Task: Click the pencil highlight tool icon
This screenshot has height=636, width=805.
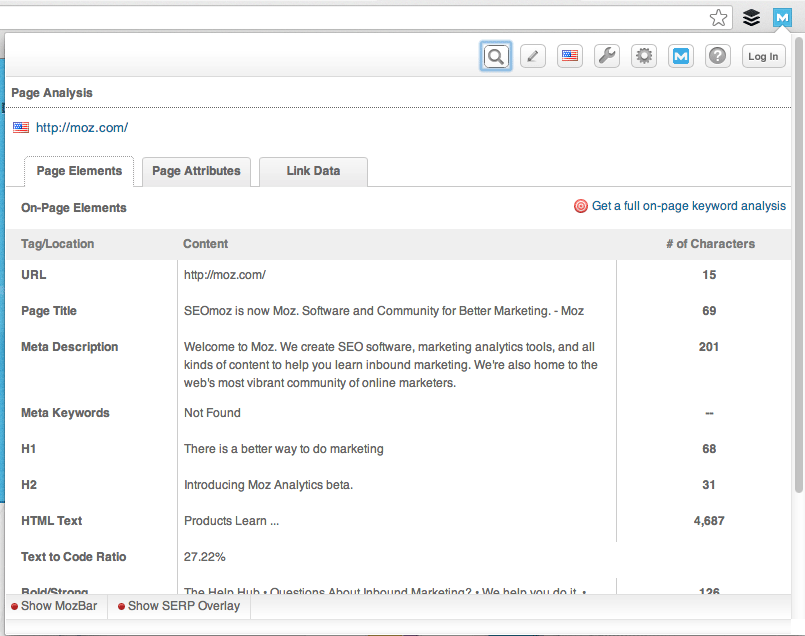Action: [533, 56]
